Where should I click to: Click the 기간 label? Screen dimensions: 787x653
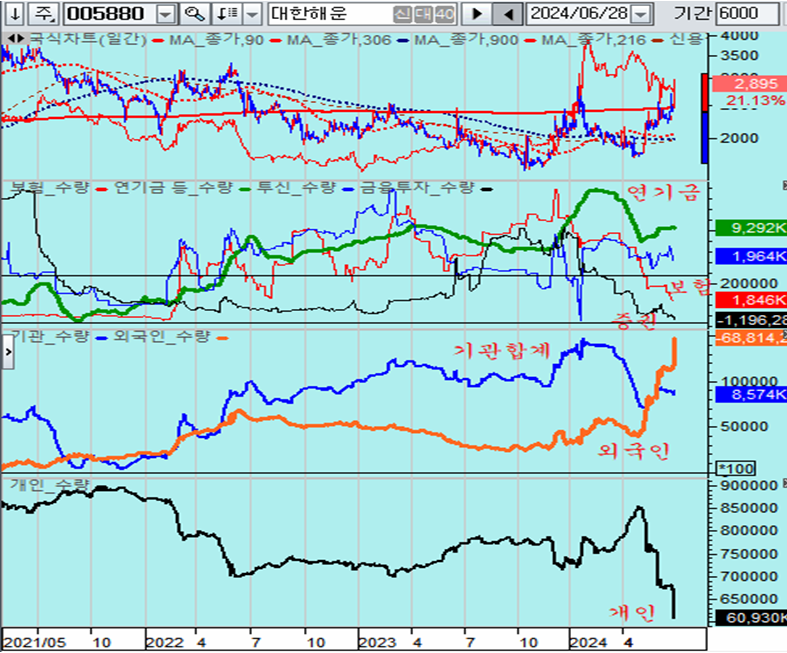(695, 14)
